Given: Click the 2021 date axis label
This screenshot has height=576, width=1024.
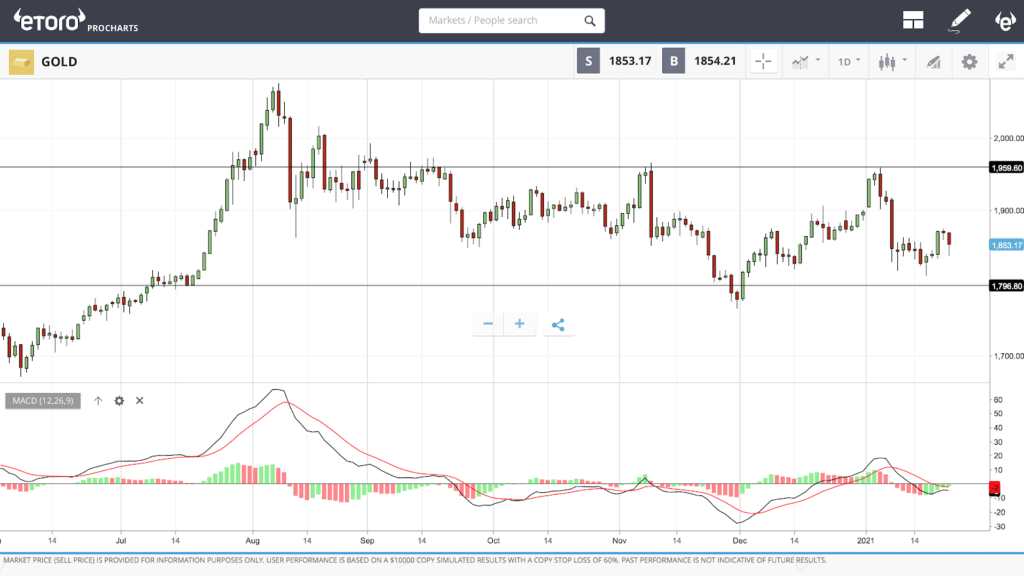Looking at the screenshot, I should (865, 541).
